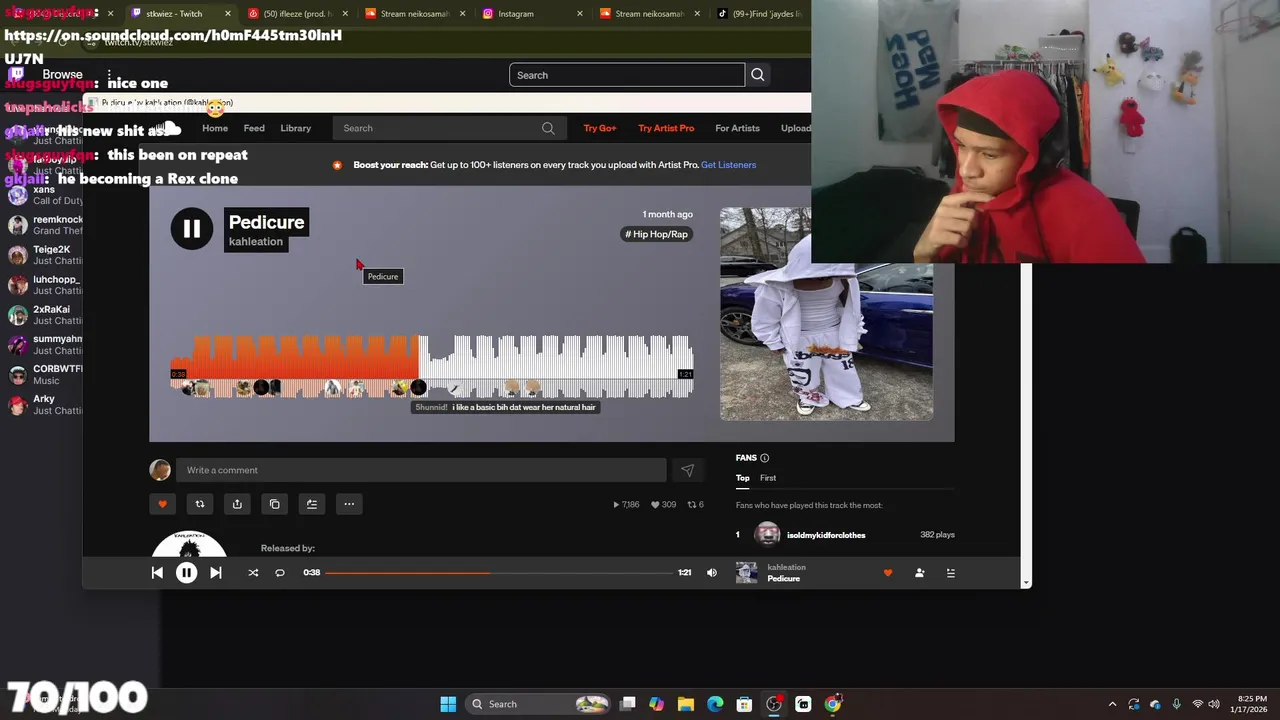Select the First fans tab
The width and height of the screenshot is (1280, 720).
pos(768,478)
